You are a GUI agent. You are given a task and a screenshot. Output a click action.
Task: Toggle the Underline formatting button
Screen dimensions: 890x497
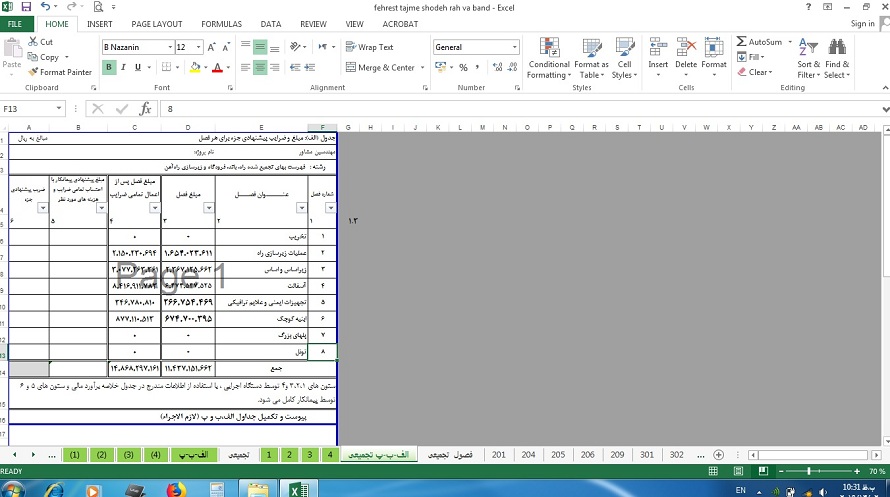pyautogui.click(x=142, y=68)
